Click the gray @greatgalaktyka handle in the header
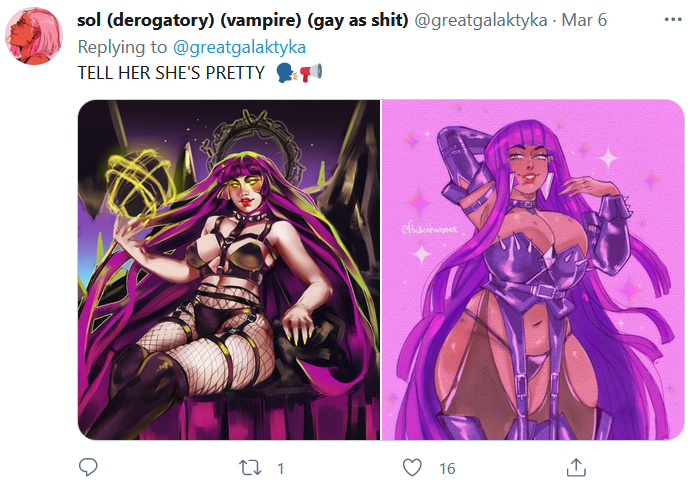694x482 pixels. (x=481, y=20)
